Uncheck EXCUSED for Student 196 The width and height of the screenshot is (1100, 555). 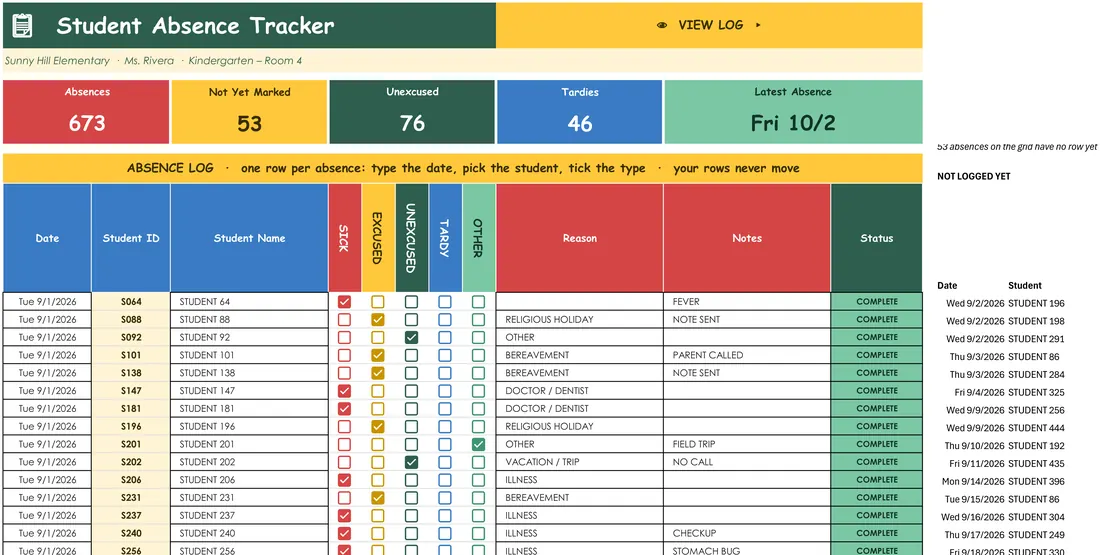pos(377,427)
